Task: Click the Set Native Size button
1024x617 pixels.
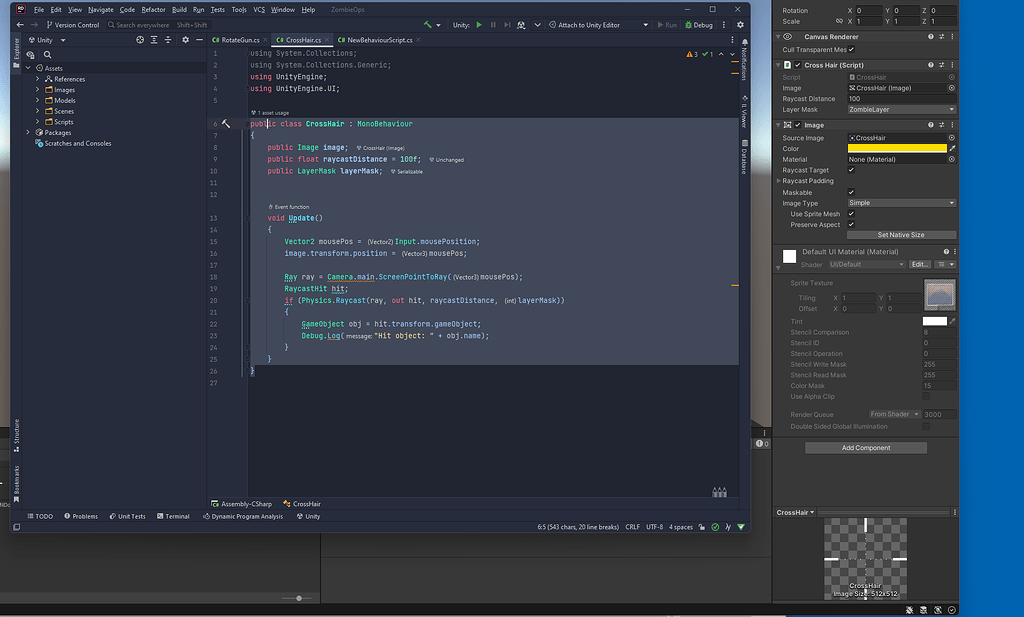Action: (900, 235)
